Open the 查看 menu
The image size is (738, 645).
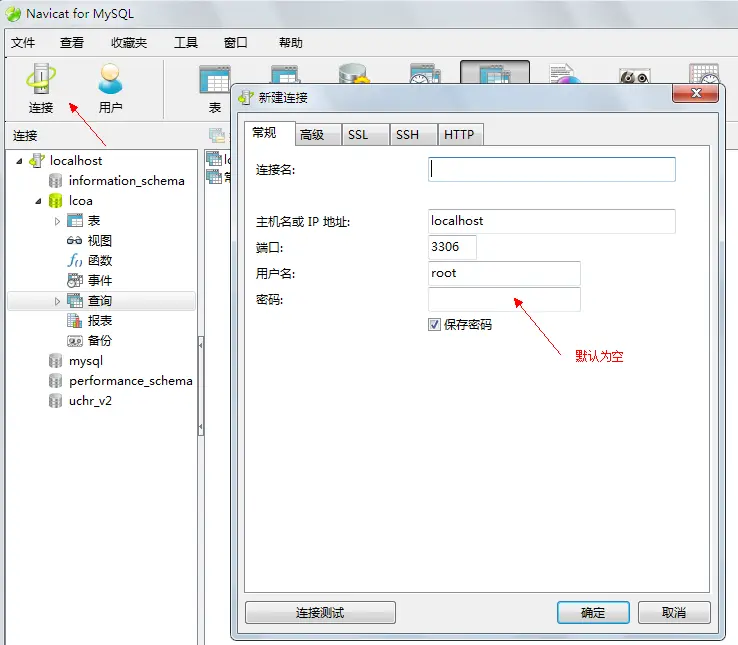pos(72,43)
